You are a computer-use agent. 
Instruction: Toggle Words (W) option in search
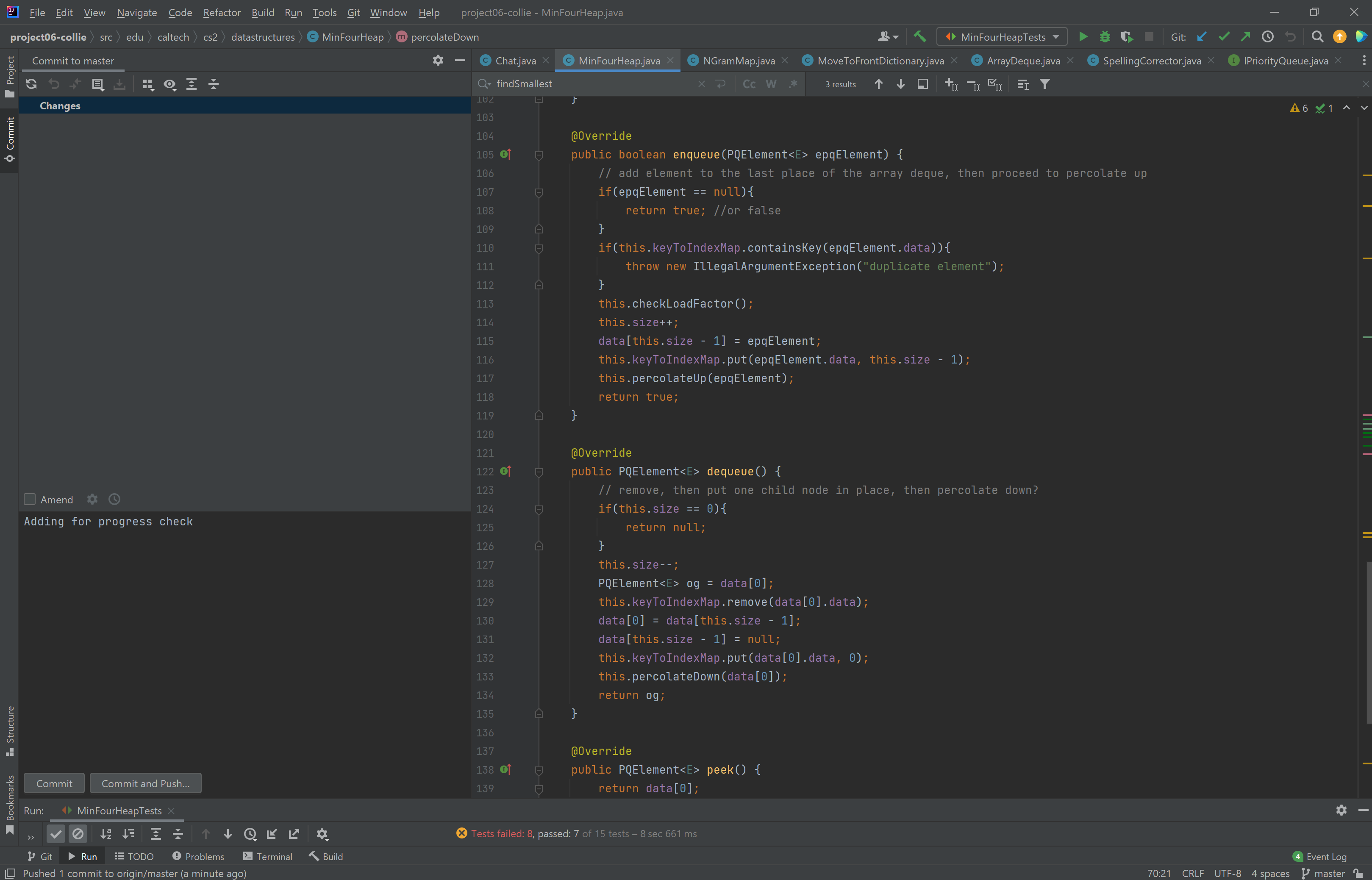pos(771,85)
